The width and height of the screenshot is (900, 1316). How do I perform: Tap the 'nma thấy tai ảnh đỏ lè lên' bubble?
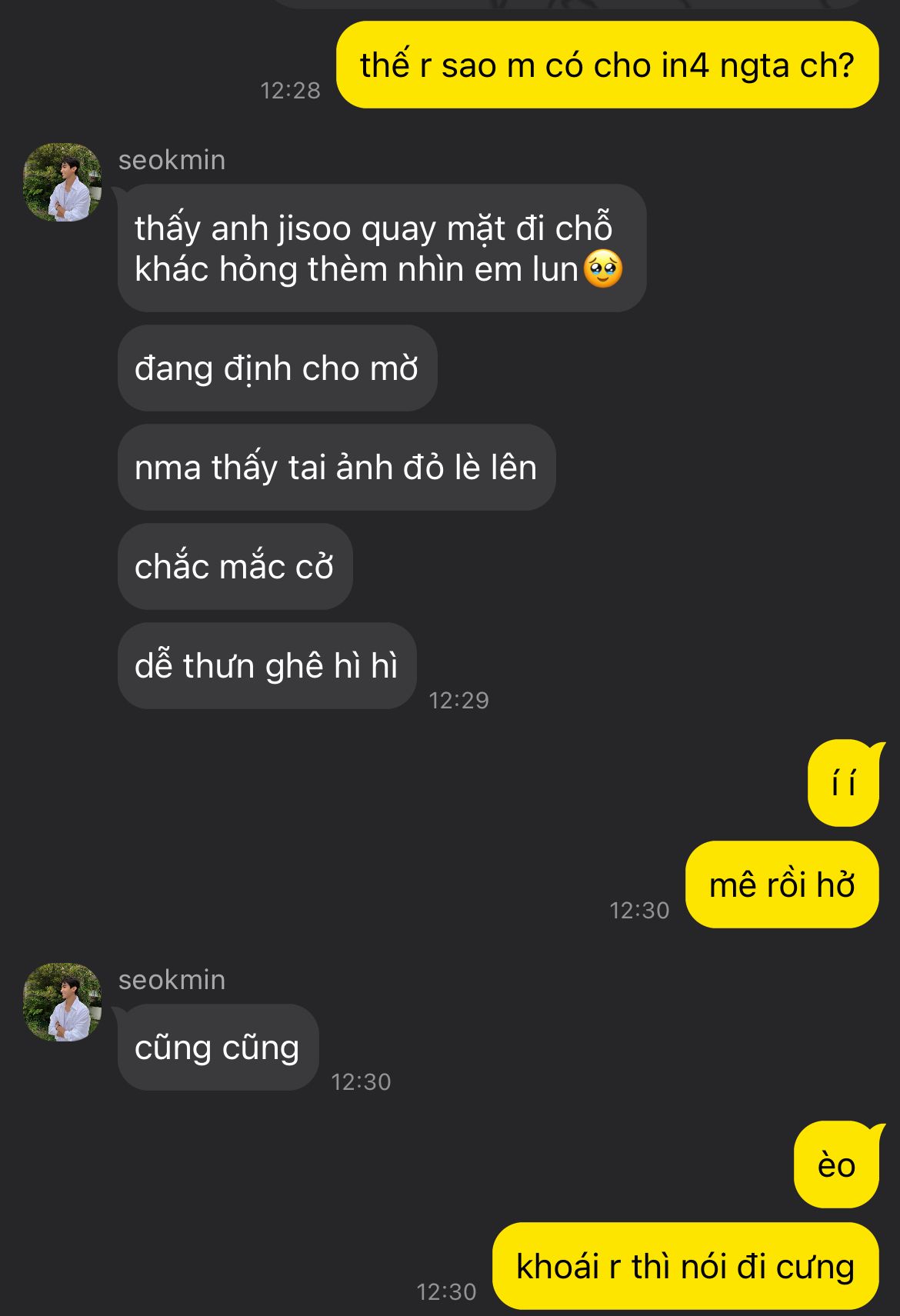[336, 468]
